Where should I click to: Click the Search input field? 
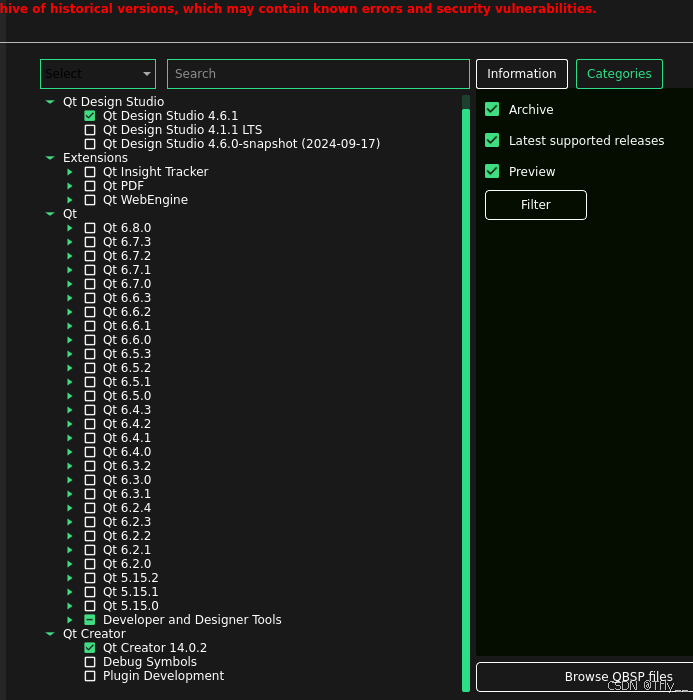click(318, 74)
